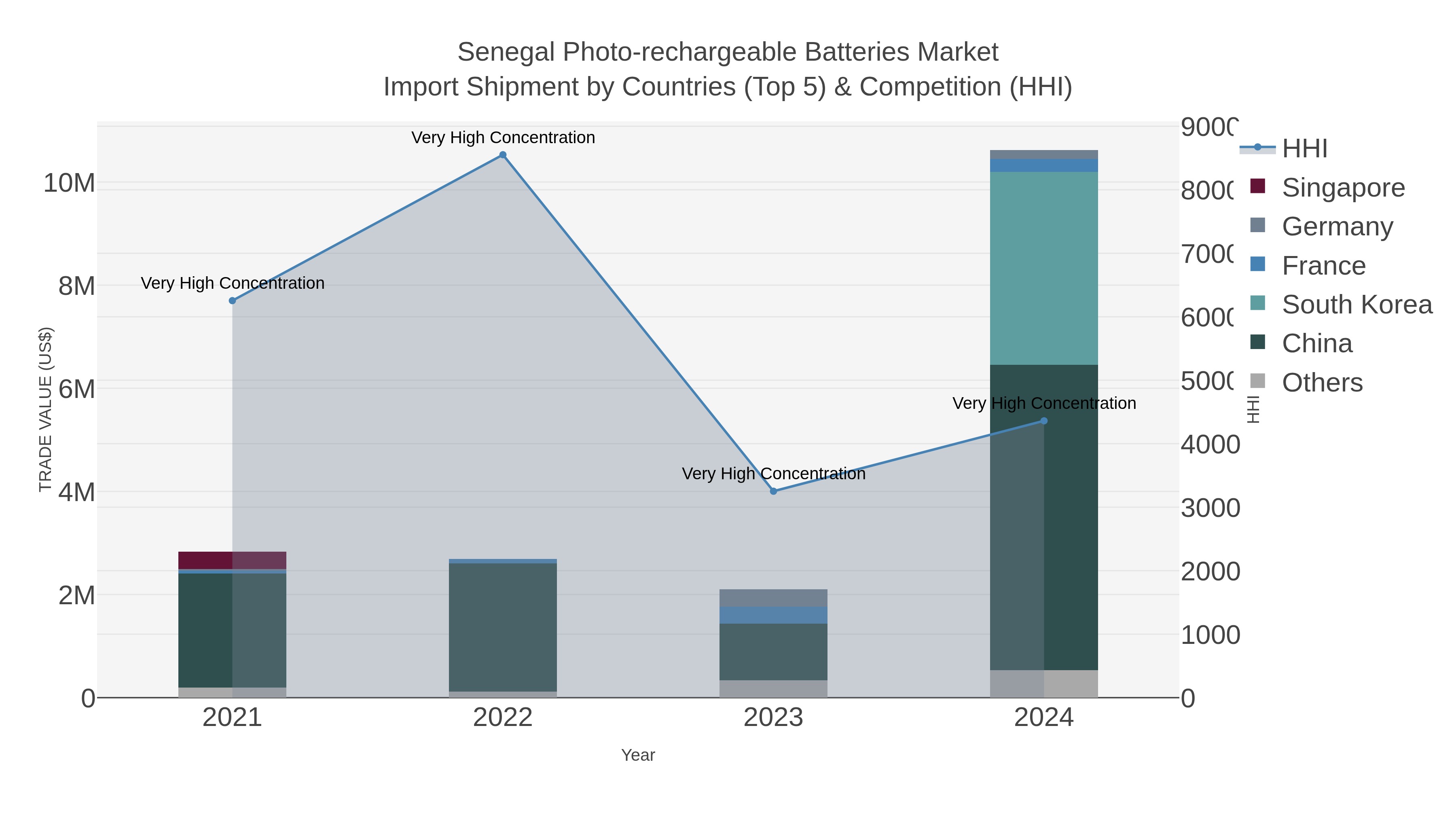1456x819 pixels.
Task: Click the Very High Concentration label above 2021
Action: coord(232,283)
